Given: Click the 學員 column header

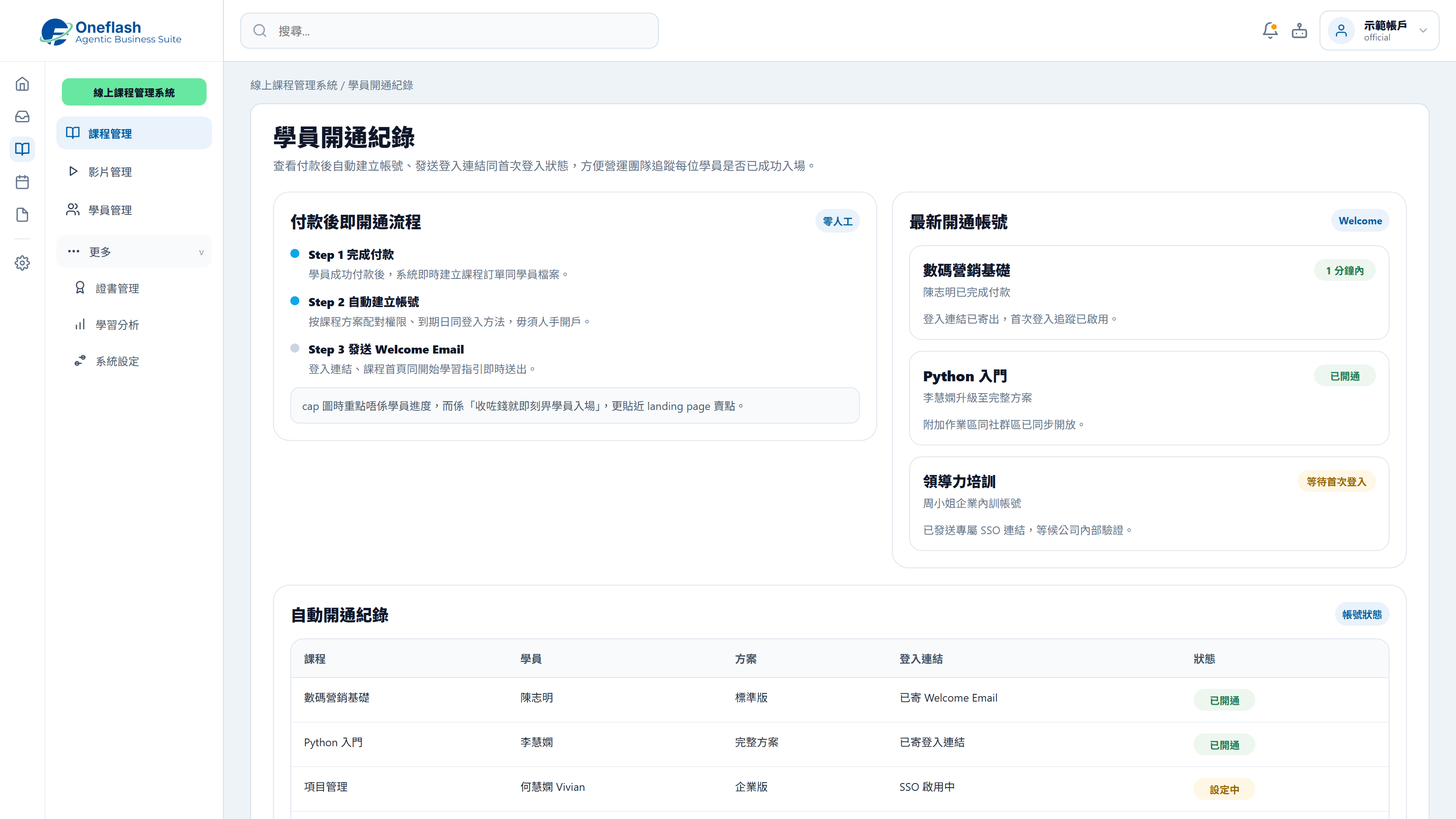Looking at the screenshot, I should [x=531, y=658].
